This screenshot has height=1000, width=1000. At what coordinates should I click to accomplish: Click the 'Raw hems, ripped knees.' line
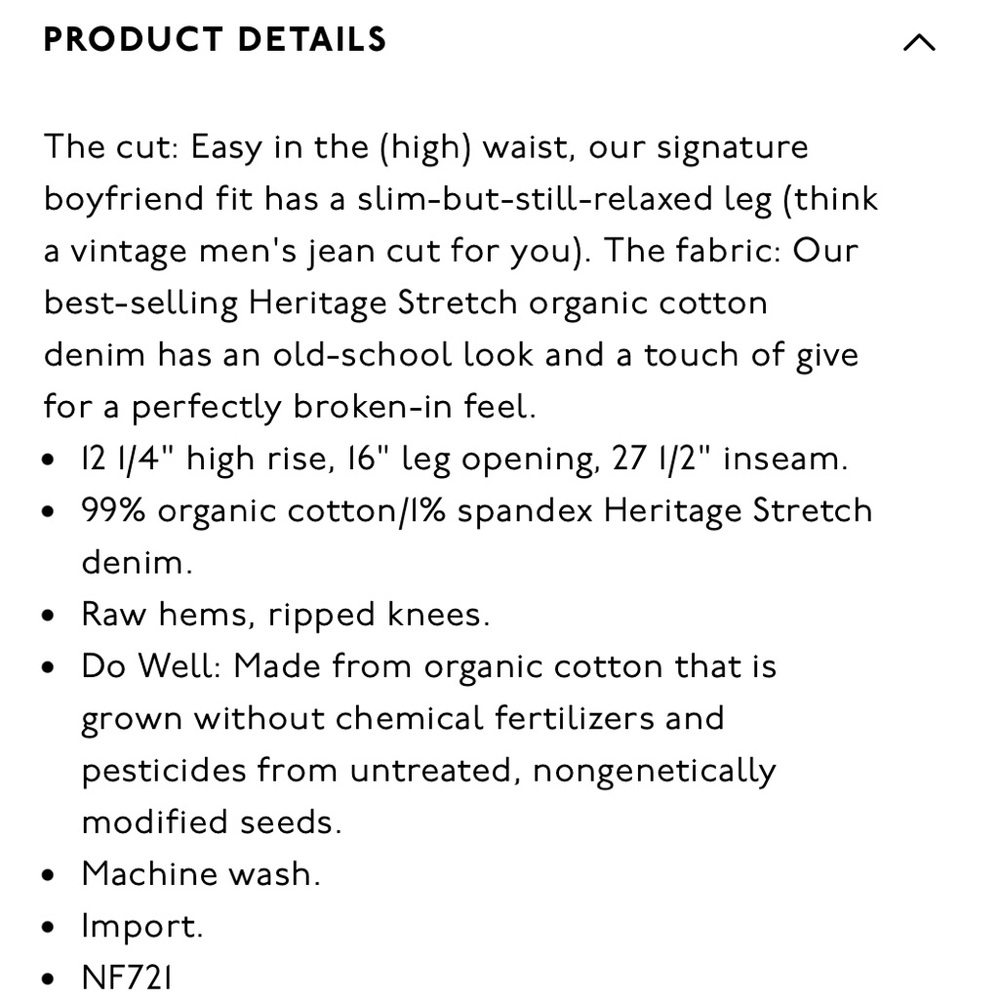click(286, 615)
